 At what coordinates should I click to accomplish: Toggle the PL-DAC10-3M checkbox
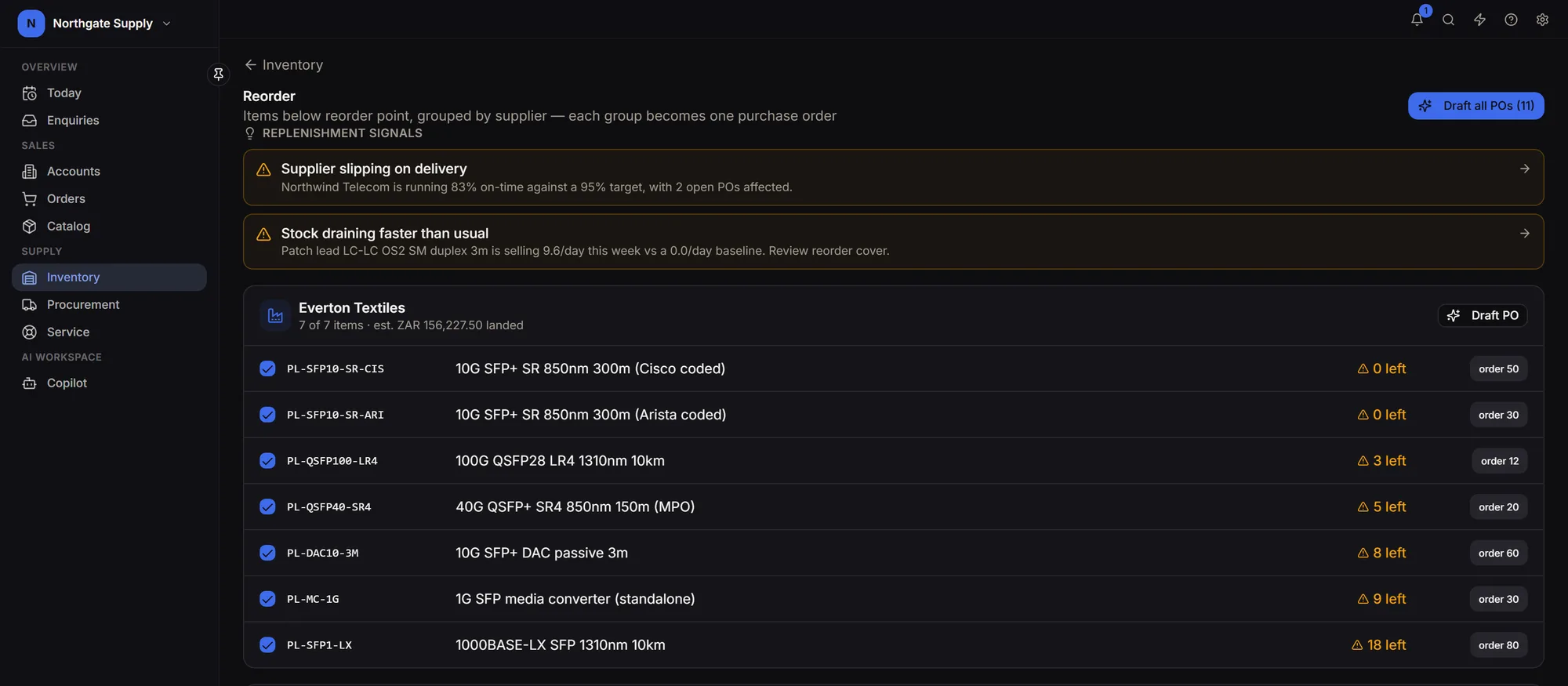[267, 553]
